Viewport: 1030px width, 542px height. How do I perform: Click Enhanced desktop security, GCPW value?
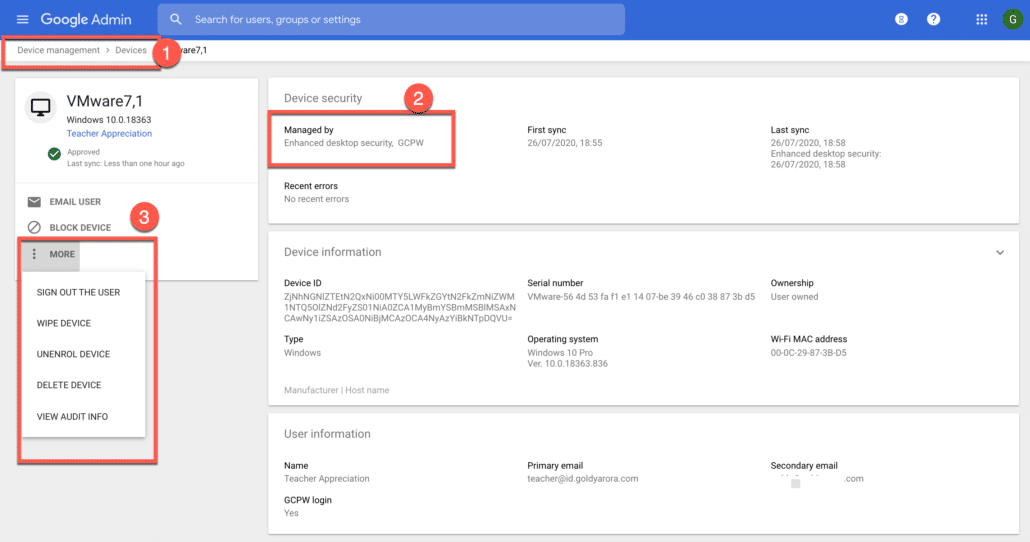point(353,143)
